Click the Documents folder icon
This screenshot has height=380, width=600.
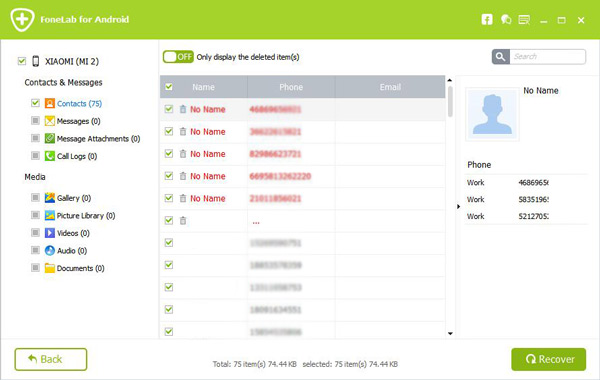click(x=50, y=268)
